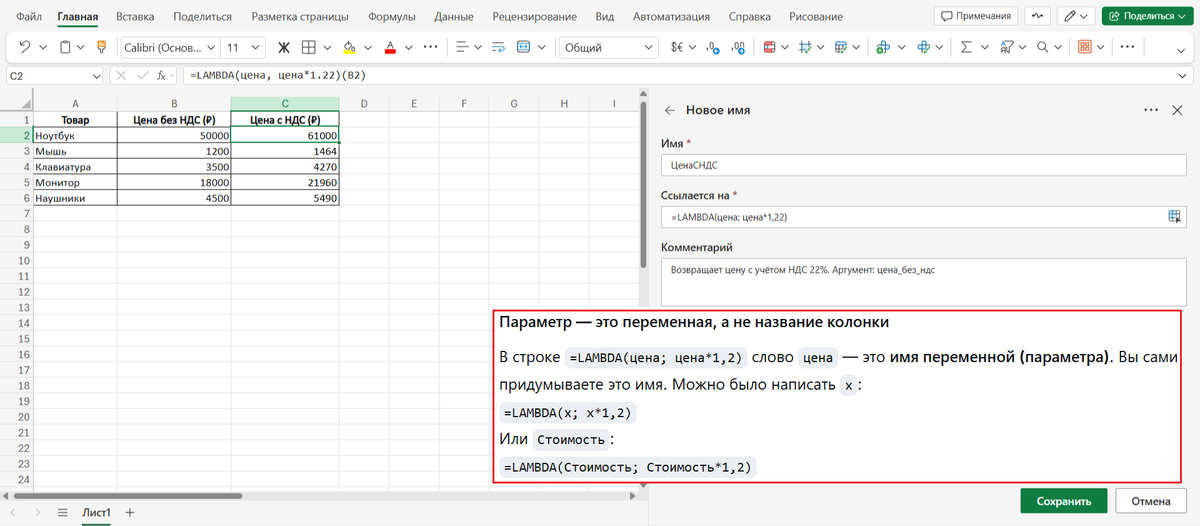The width and height of the screenshot is (1200, 526).
Task: Open the all sheets list icon
Action: (x=62, y=511)
